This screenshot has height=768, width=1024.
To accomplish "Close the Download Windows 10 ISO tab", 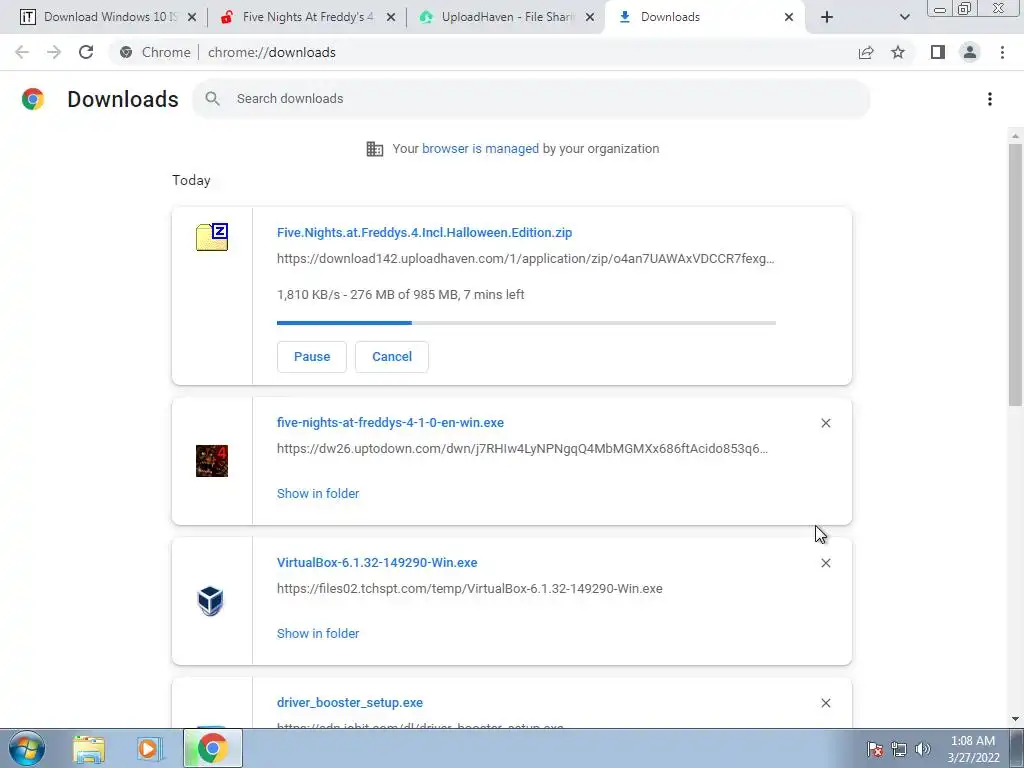I will click(192, 18).
